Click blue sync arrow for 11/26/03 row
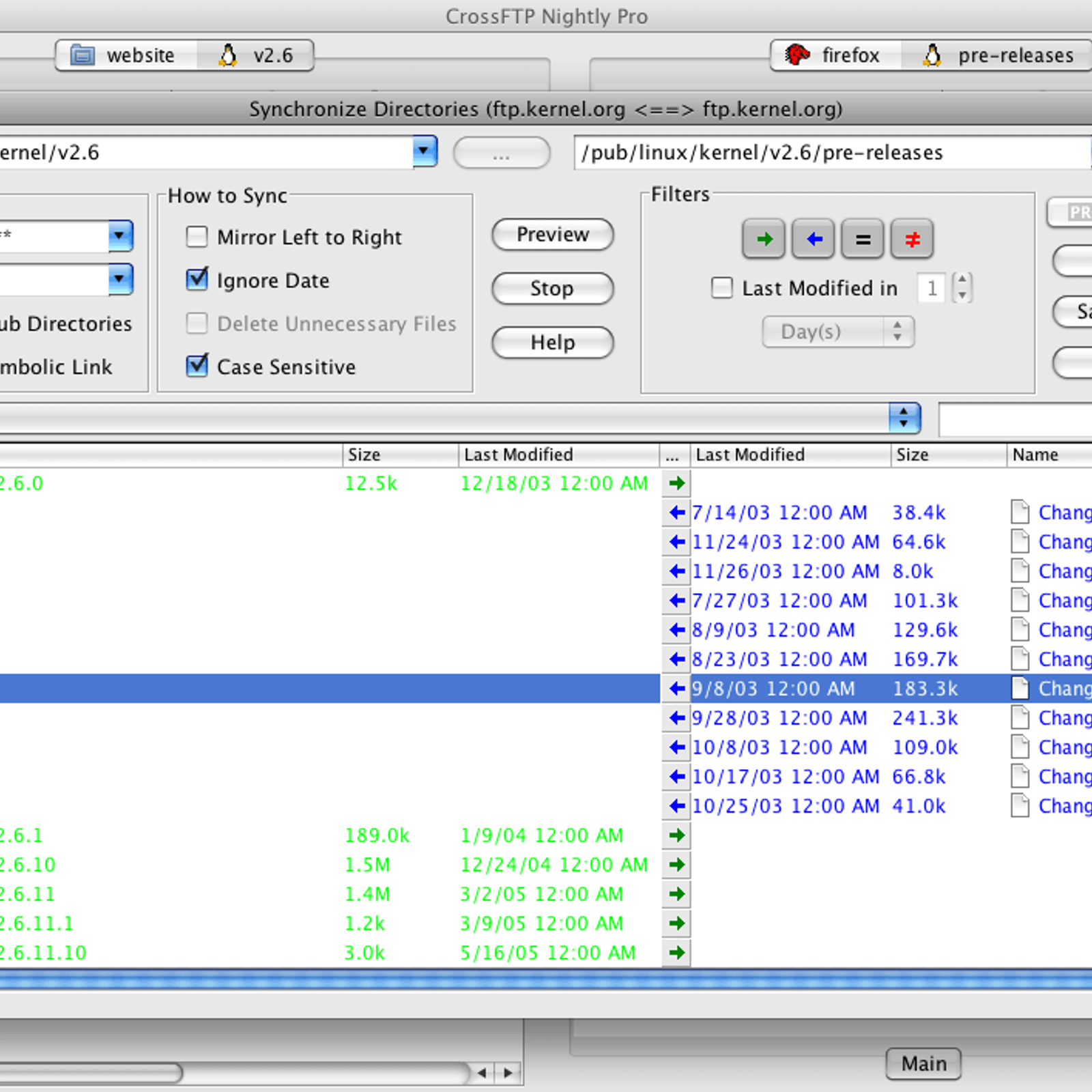Image resolution: width=1092 pixels, height=1092 pixels. click(676, 571)
